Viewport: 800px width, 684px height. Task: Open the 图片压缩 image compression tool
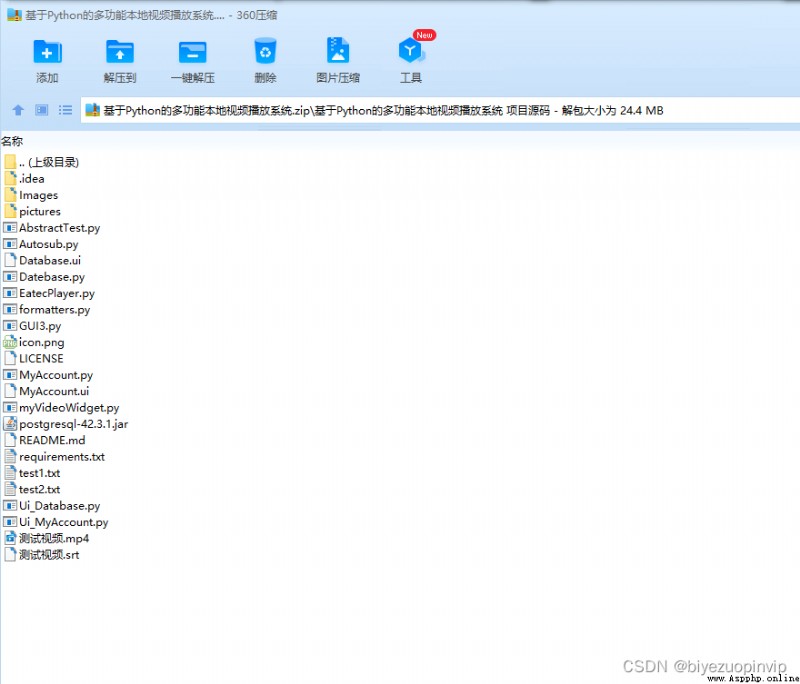click(x=338, y=50)
